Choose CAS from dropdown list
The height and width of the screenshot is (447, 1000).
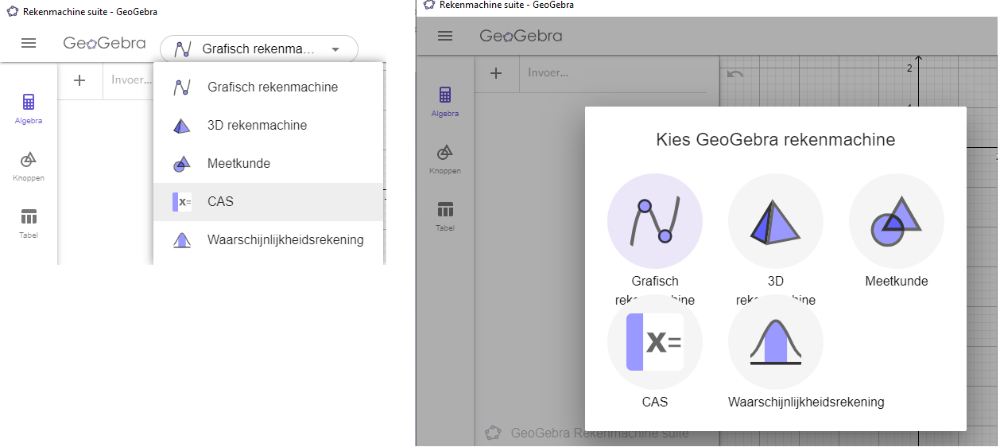pos(268,202)
